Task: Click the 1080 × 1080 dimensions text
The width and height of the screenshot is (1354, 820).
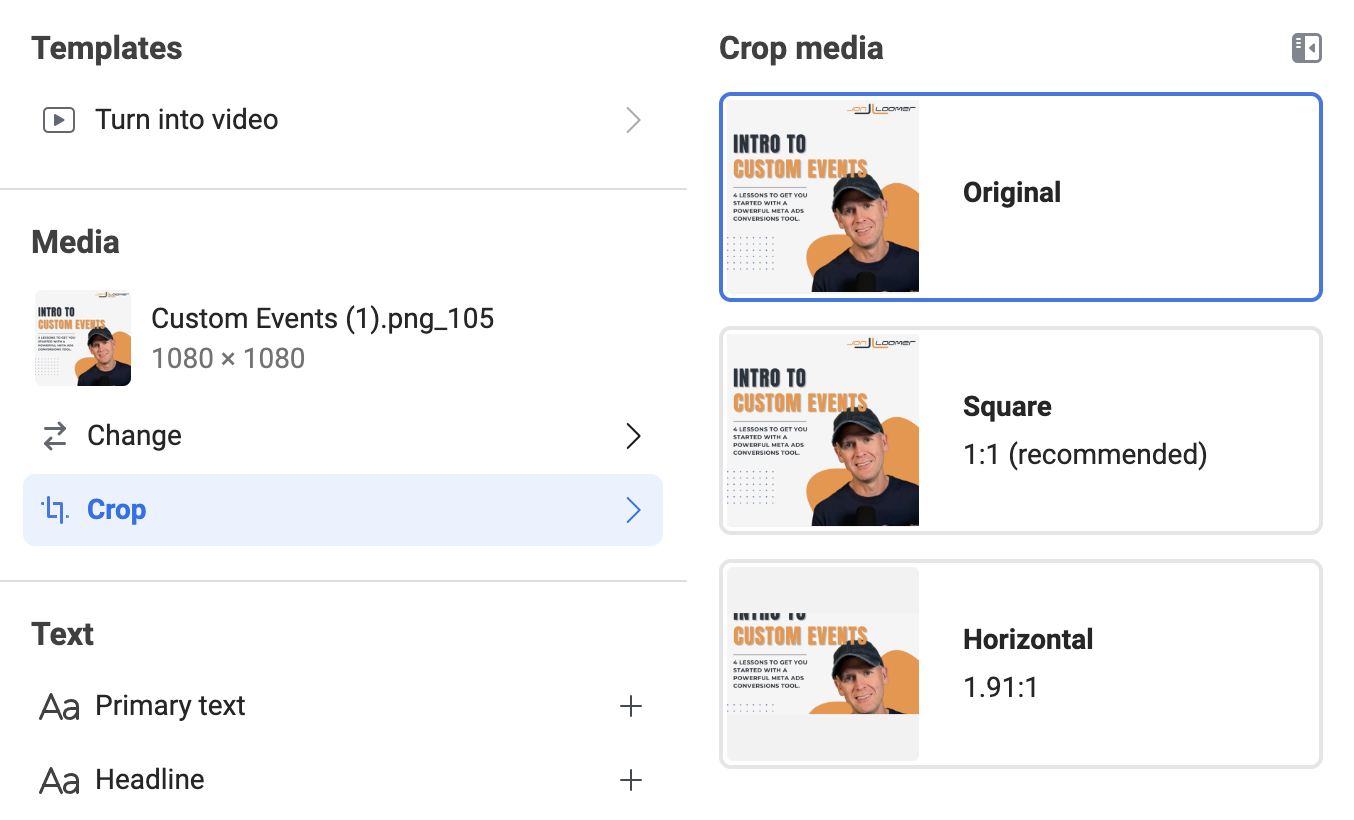Action: (228, 358)
